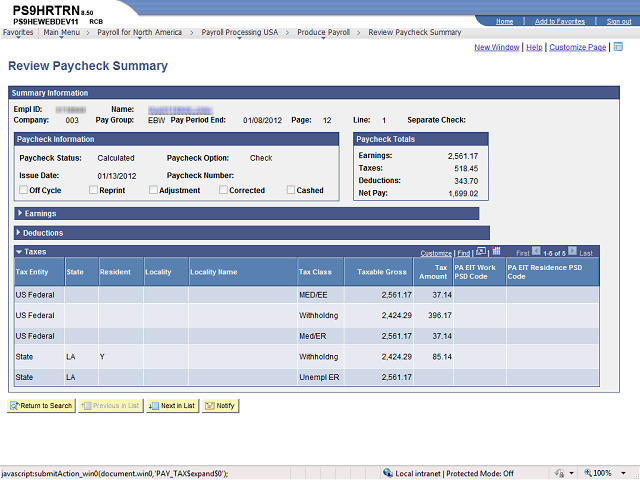Screen dimensions: 640x480
Task: Click the Customize Page link
Action: click(x=578, y=47)
